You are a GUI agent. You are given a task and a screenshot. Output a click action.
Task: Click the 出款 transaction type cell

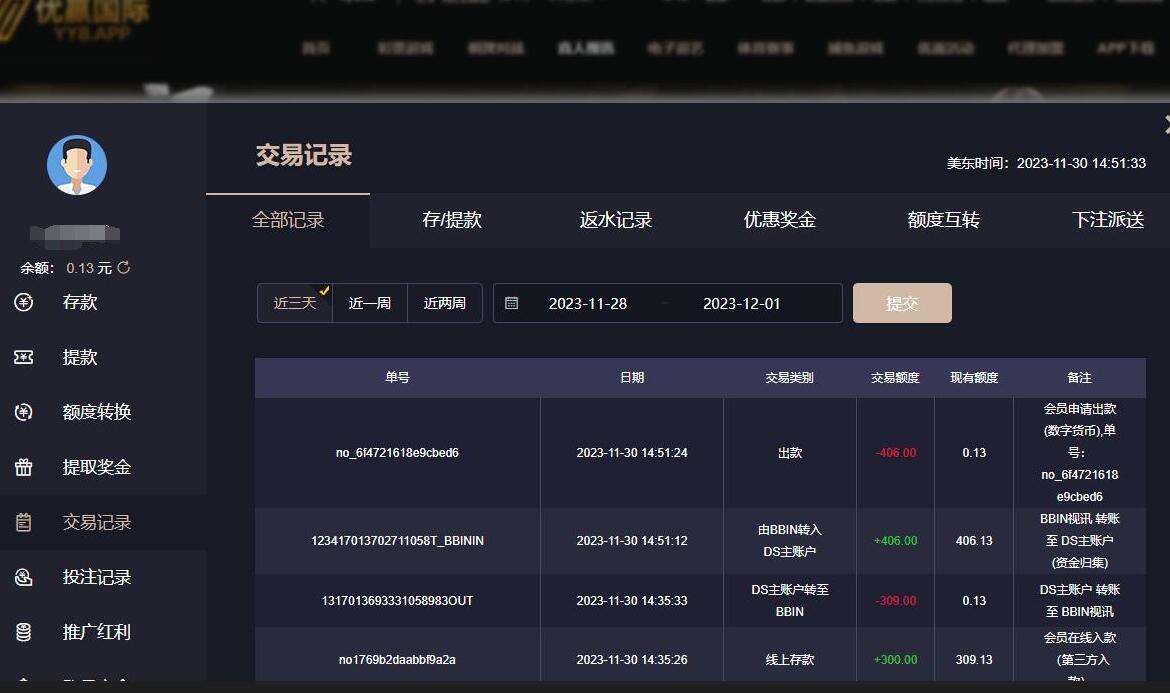point(789,453)
